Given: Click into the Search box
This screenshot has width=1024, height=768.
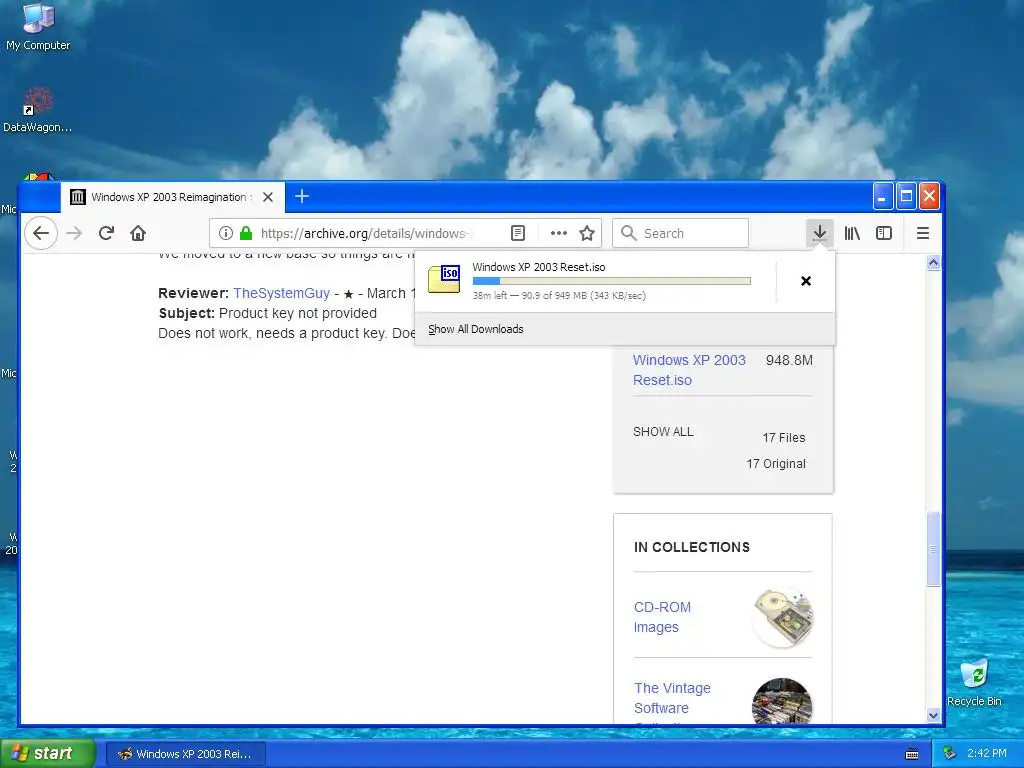Looking at the screenshot, I should point(680,233).
